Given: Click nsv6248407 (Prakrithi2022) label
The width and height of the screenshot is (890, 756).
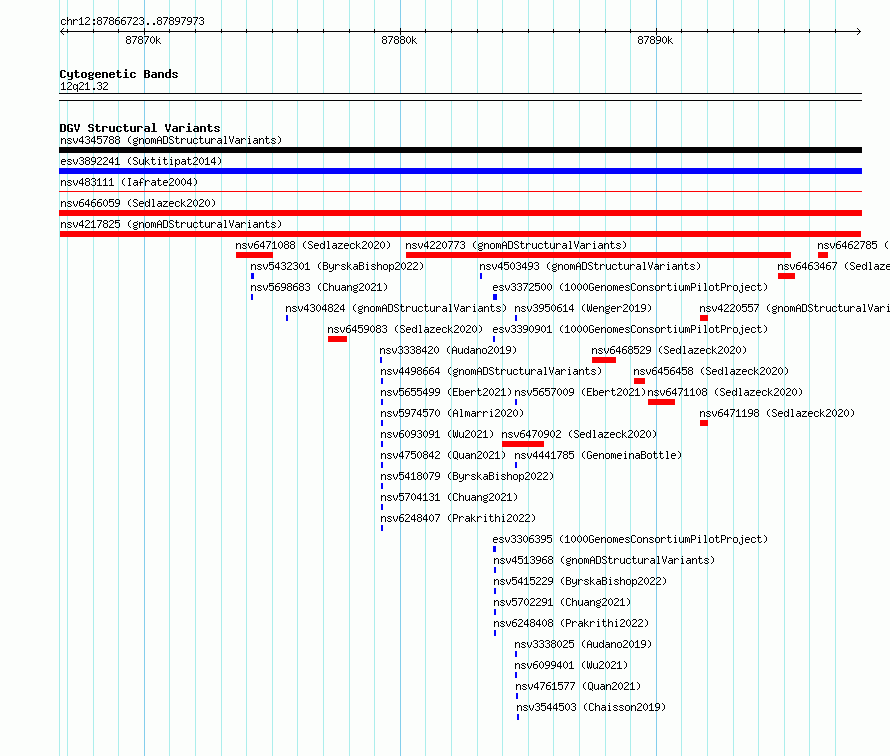Looking at the screenshot, I should click(x=458, y=518).
